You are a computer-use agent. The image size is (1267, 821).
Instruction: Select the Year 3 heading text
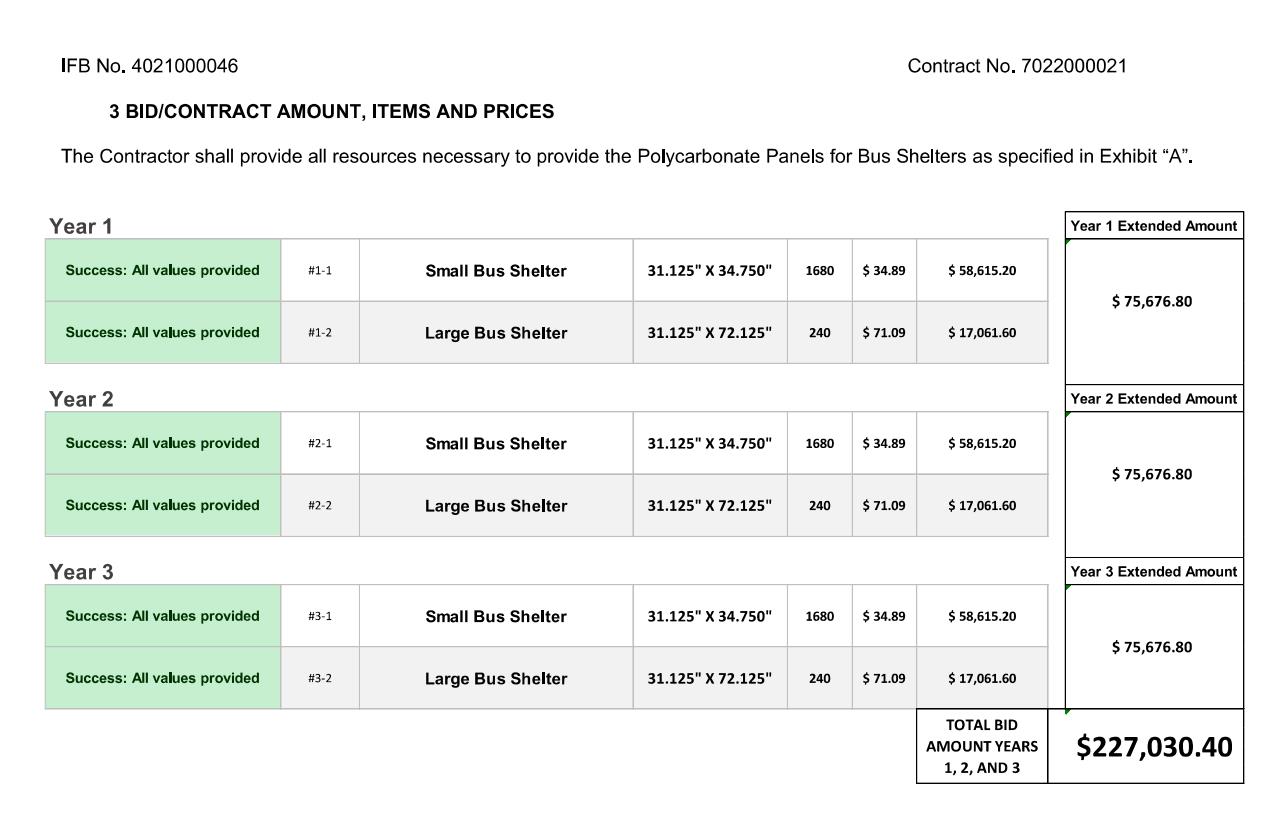[81, 572]
